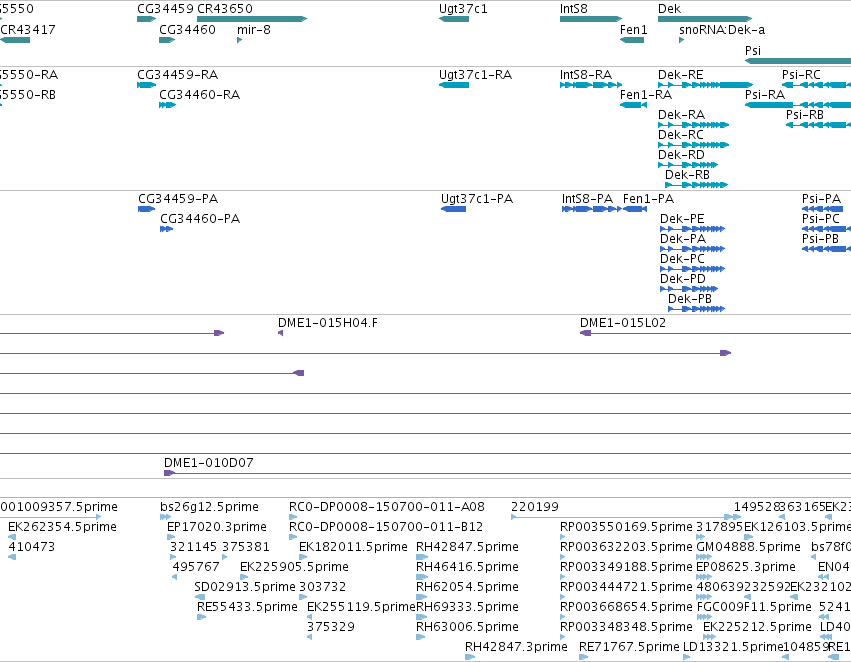This screenshot has height=662, width=851.
Task: Click the Psi-RC transcript
Action: coord(816,85)
